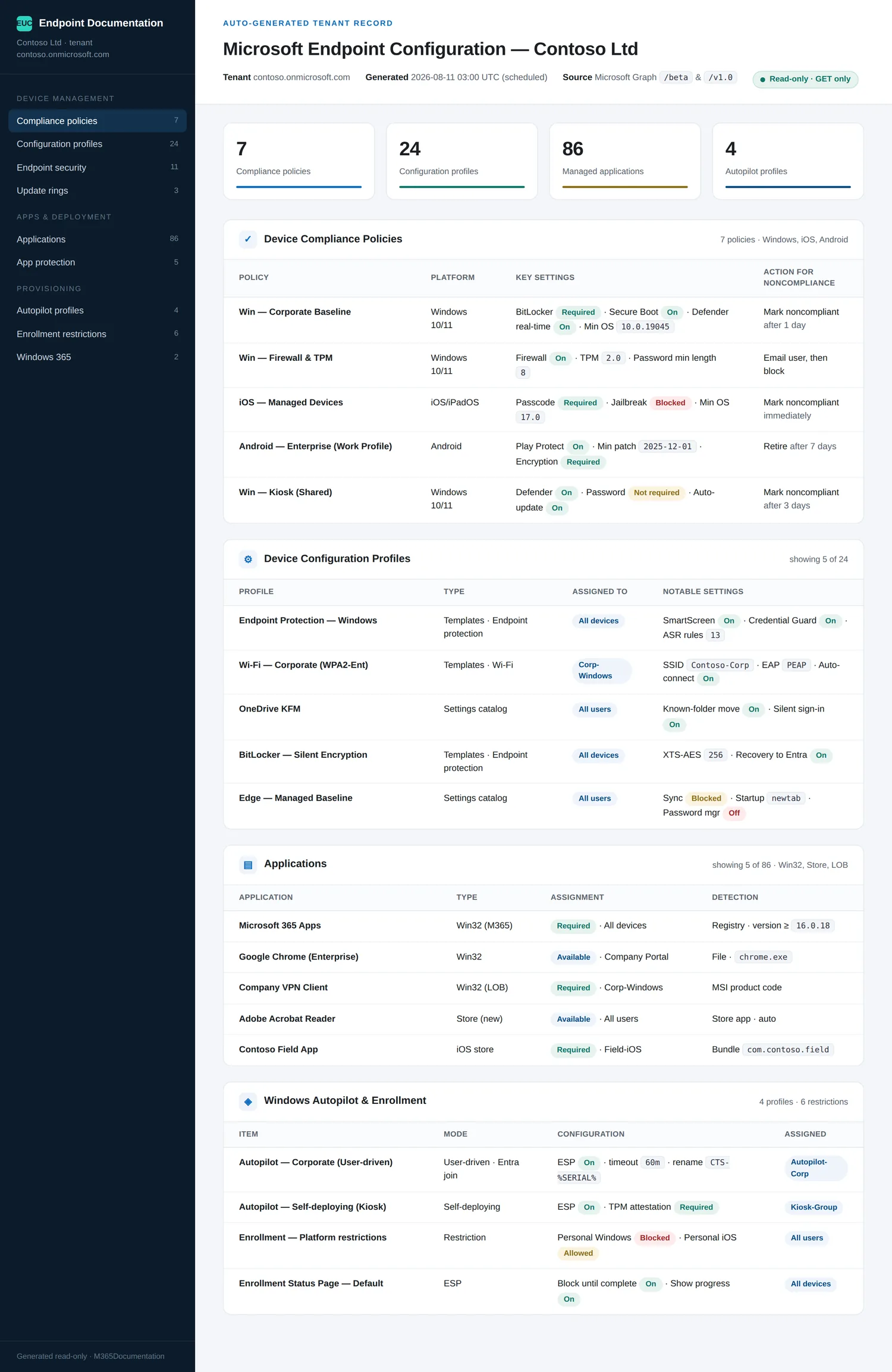Viewport: 892px width, 1372px height.
Task: Click the Password mgr Off badge
Action: [x=734, y=813]
